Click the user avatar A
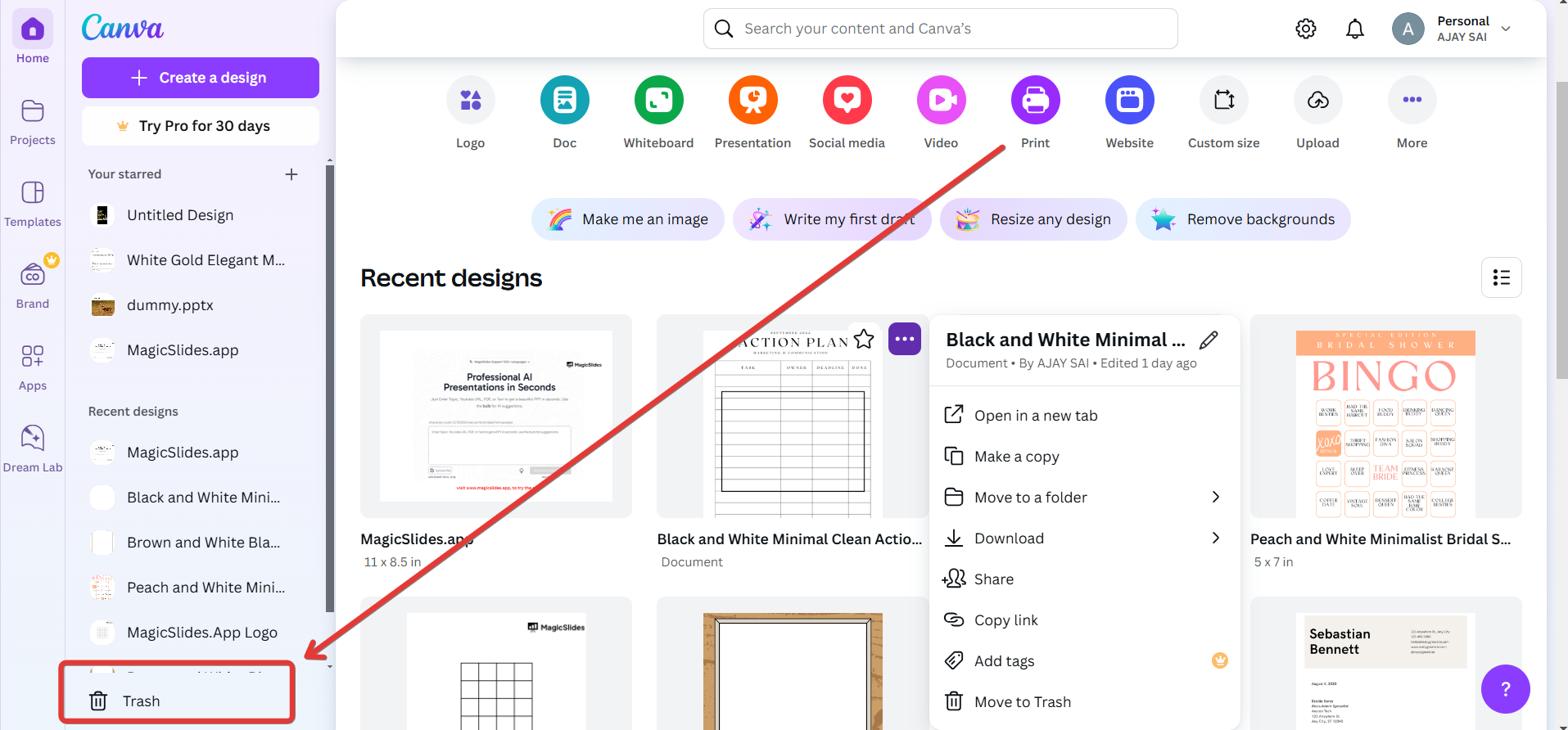This screenshot has height=730, width=1568. tap(1408, 29)
